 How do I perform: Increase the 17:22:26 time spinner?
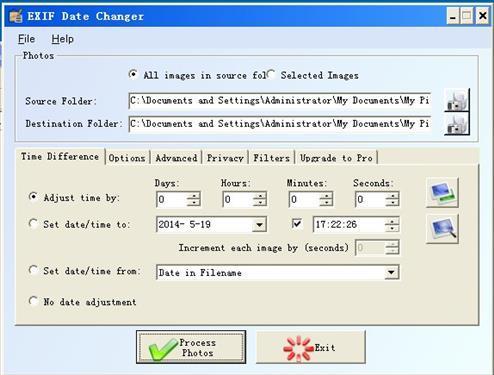click(392, 221)
